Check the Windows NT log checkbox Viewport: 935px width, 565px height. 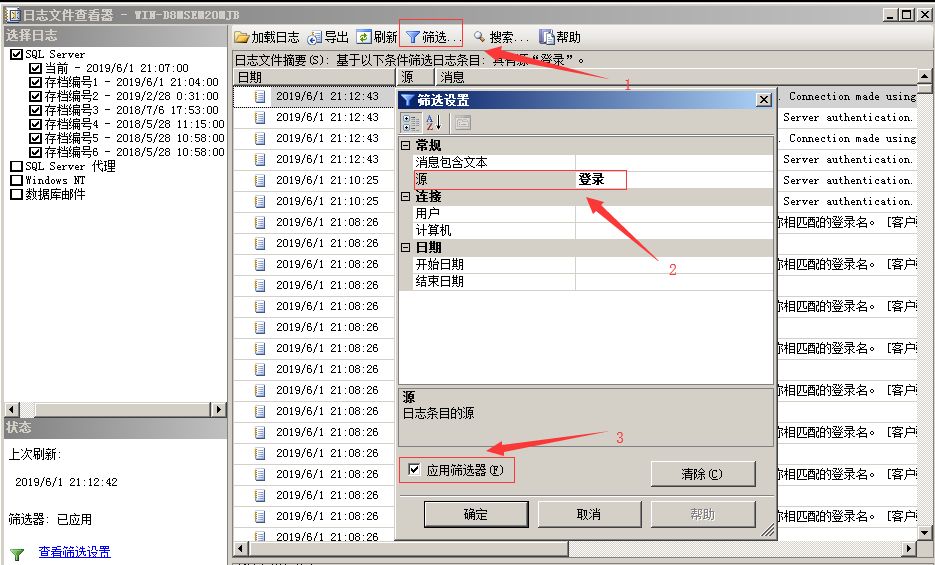point(17,180)
